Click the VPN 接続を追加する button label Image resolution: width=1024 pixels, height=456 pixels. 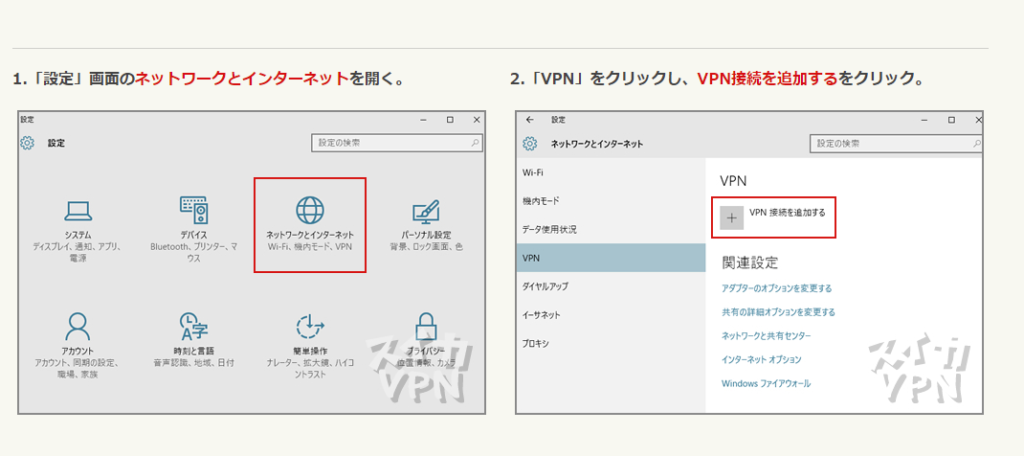(787, 212)
